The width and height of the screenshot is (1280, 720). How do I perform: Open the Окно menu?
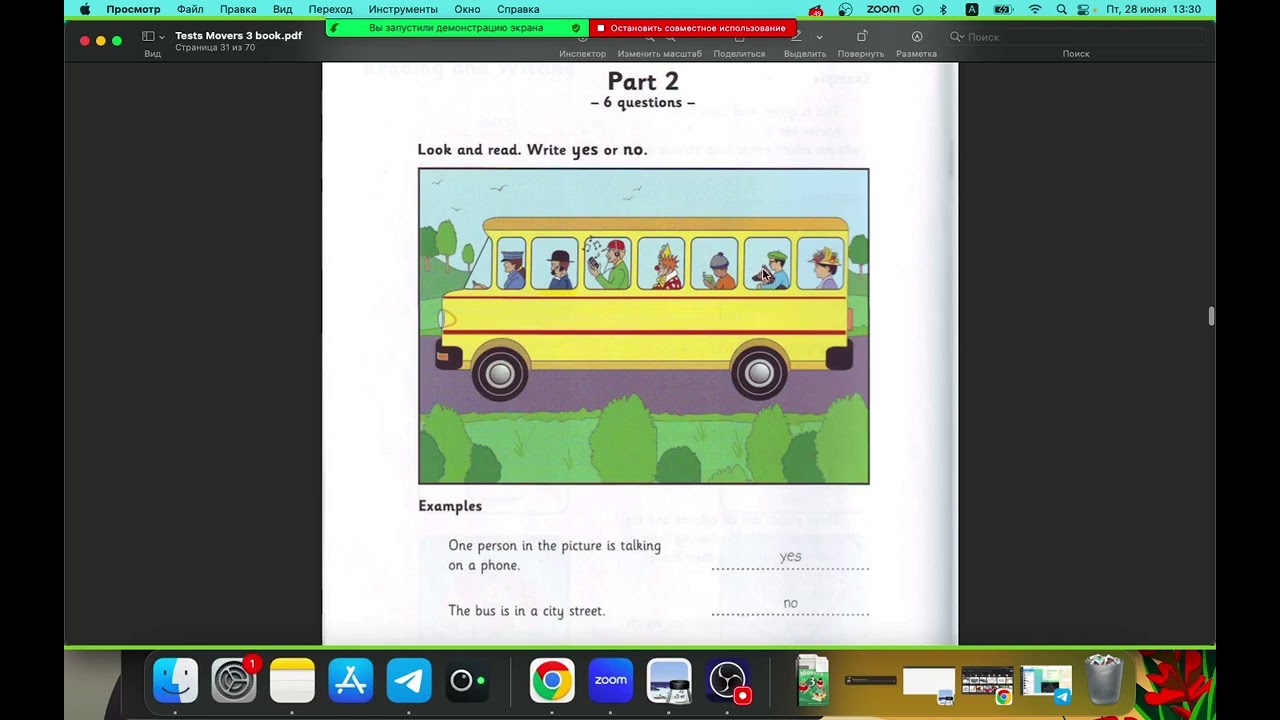click(467, 9)
